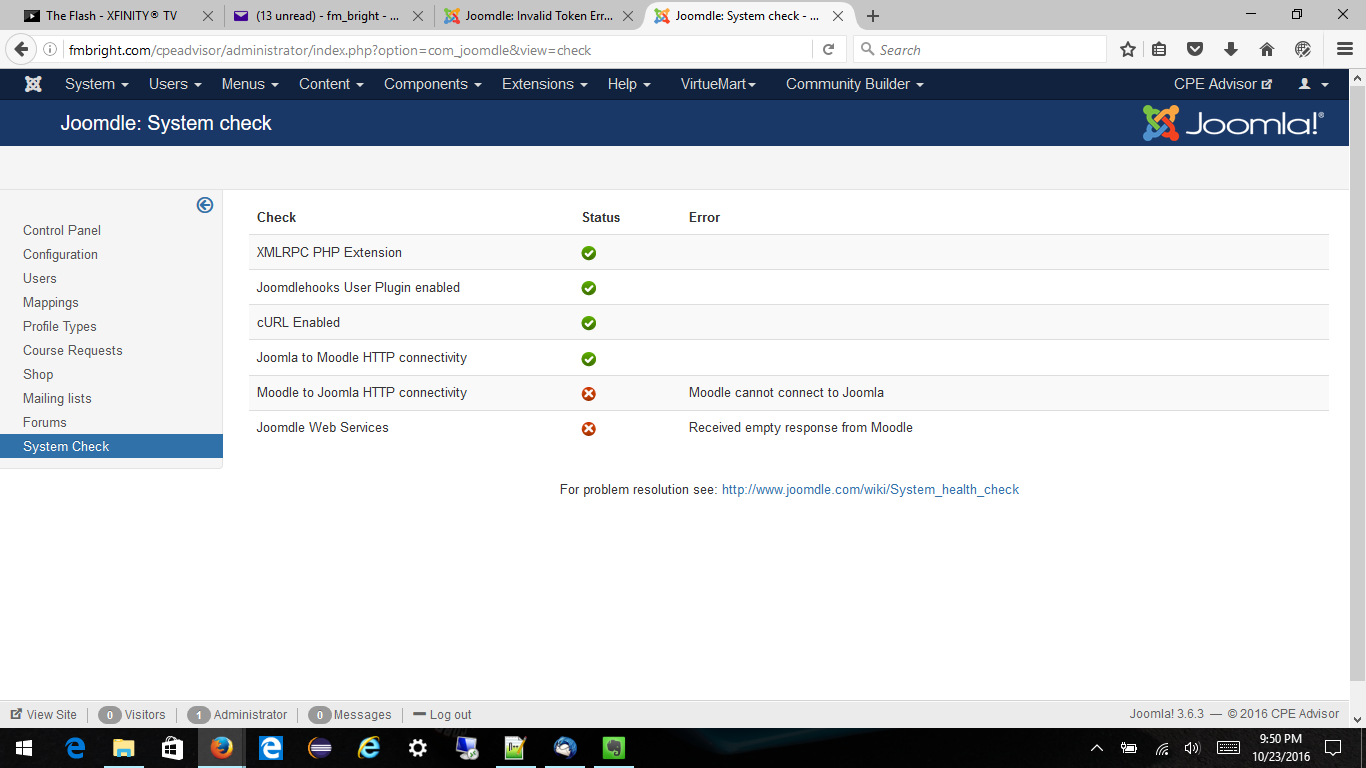Click the CPE Advisor site link
Viewport: 1366px width, 768px height.
[1222, 84]
